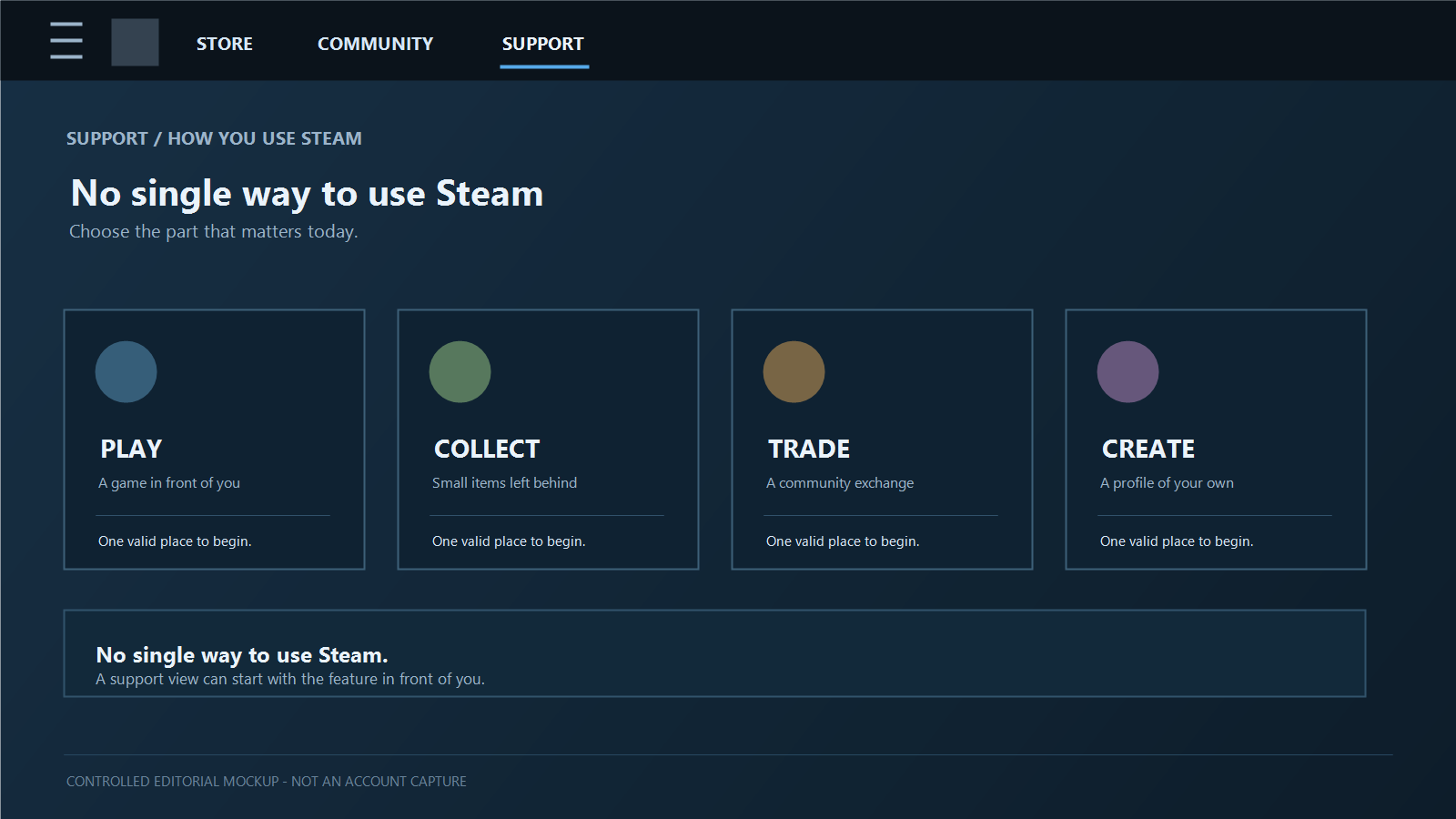Click 'Choose the part that matters today.' subtitle
Screen dimensions: 1456x819
(214, 231)
